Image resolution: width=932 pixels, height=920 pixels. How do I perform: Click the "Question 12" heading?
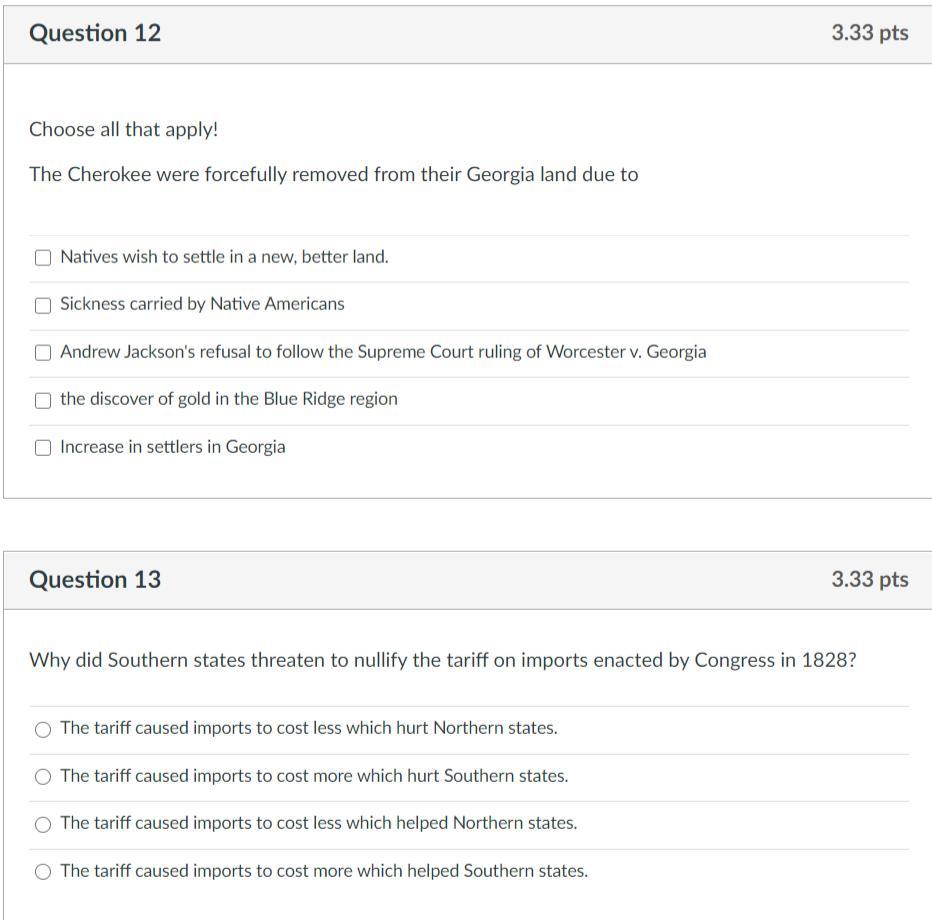(95, 33)
